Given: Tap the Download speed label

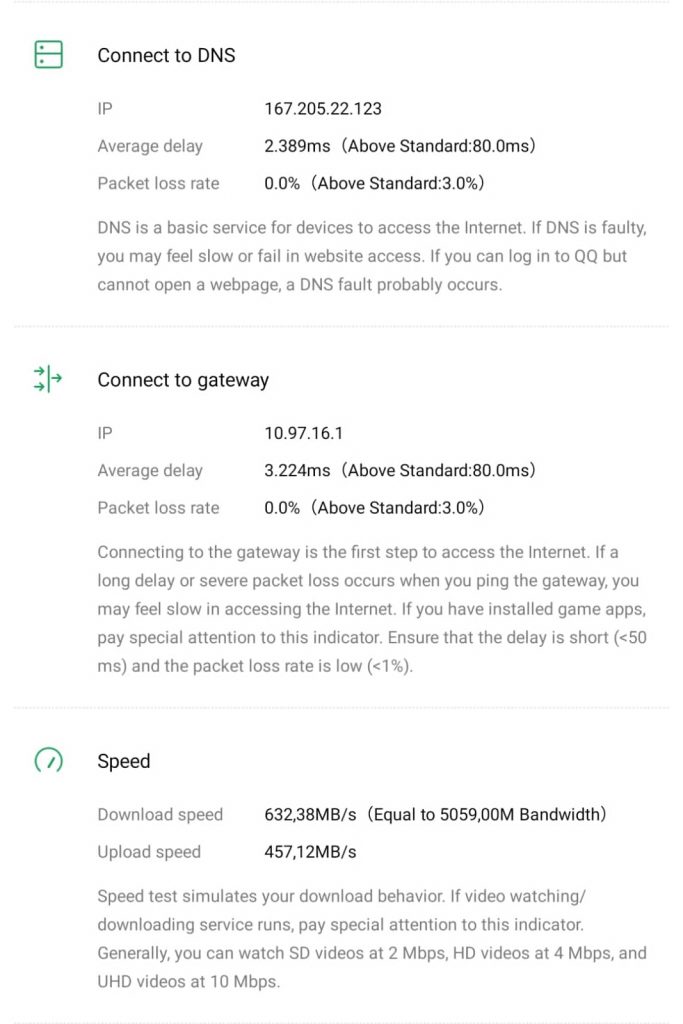Looking at the screenshot, I should click(x=160, y=814).
